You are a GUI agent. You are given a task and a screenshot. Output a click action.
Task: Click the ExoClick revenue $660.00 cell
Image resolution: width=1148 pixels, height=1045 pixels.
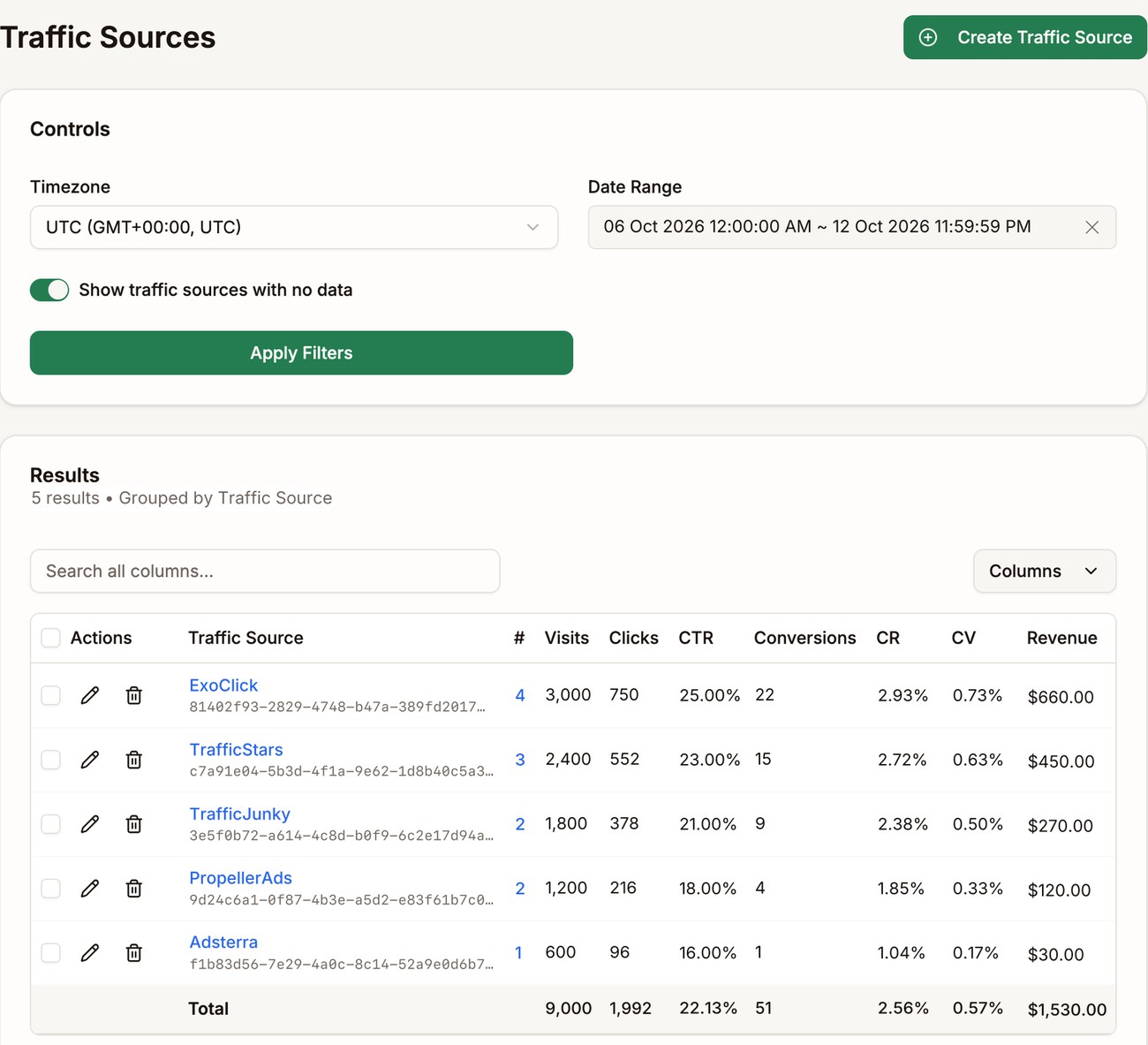pos(1061,697)
